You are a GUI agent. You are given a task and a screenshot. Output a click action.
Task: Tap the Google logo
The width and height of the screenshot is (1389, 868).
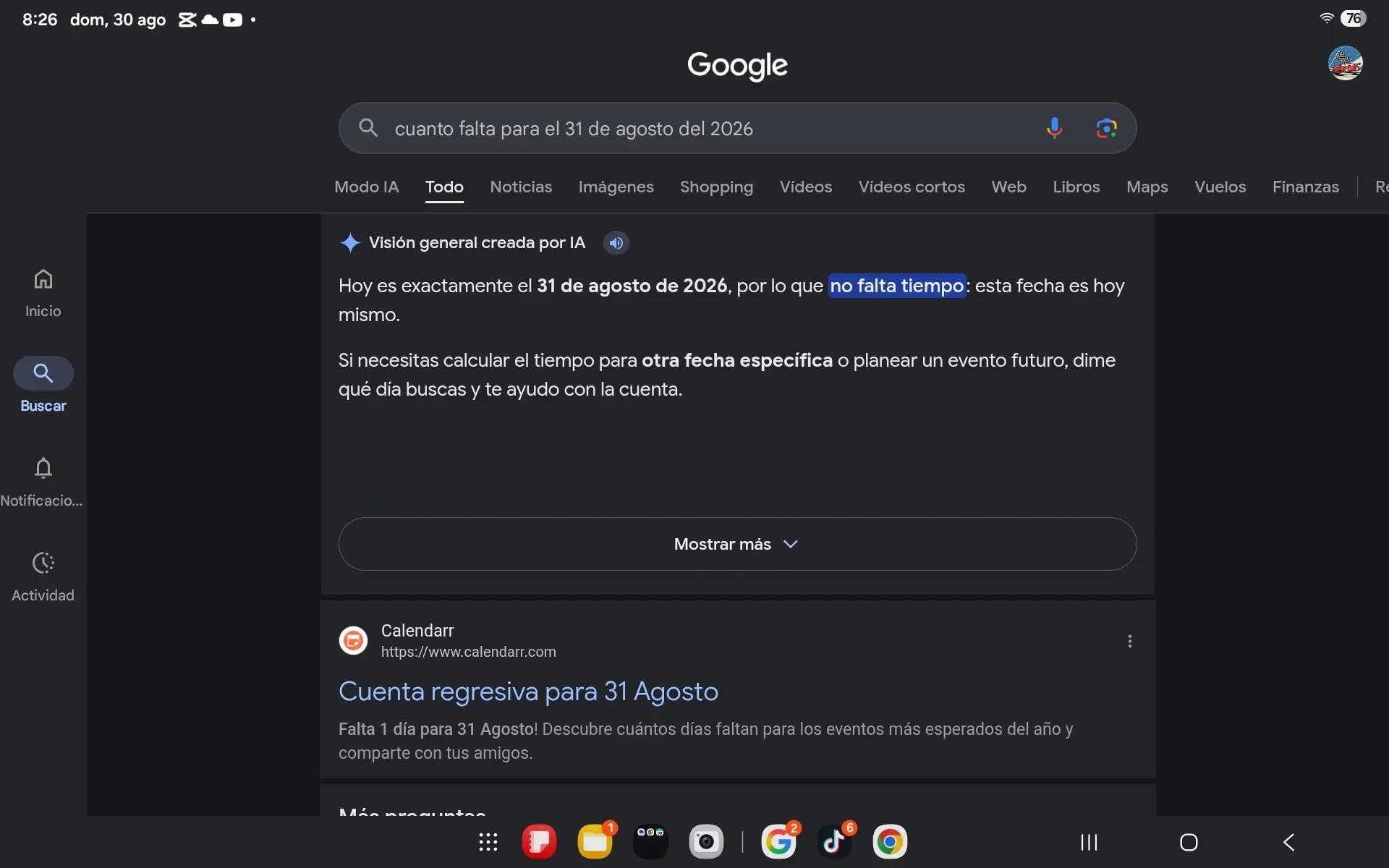point(737,65)
